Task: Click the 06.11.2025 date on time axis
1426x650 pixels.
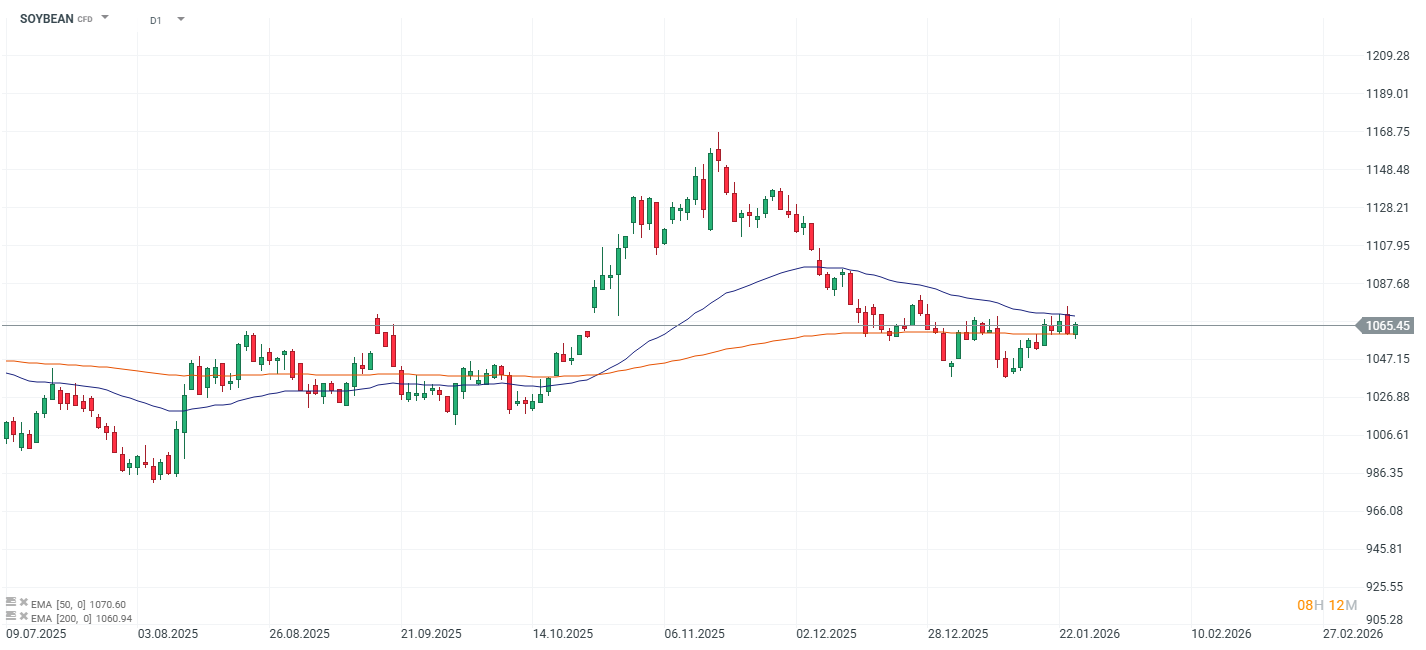Action: pyautogui.click(x=694, y=634)
